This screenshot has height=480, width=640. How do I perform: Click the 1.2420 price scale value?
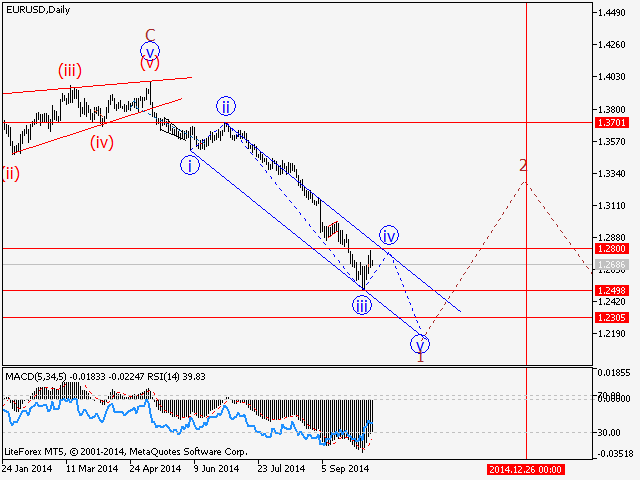click(x=611, y=302)
